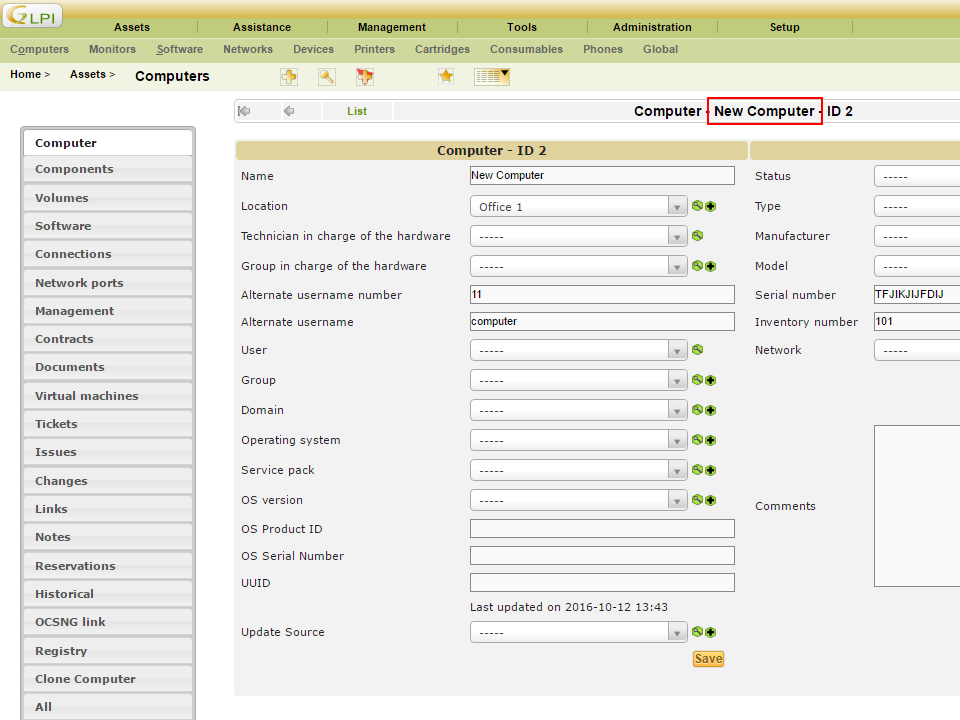This screenshot has width=960, height=720.
Task: Expand the Domain dropdown
Action: tap(578, 410)
